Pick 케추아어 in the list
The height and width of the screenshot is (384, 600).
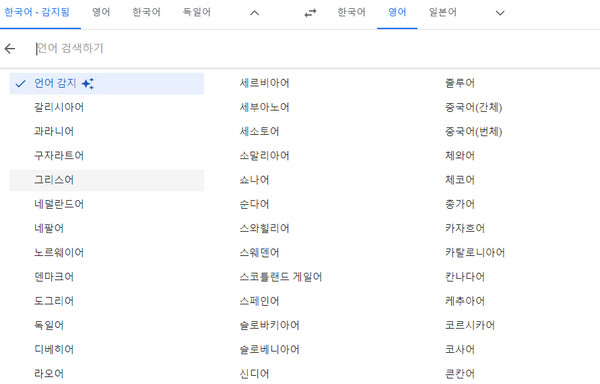(x=465, y=301)
